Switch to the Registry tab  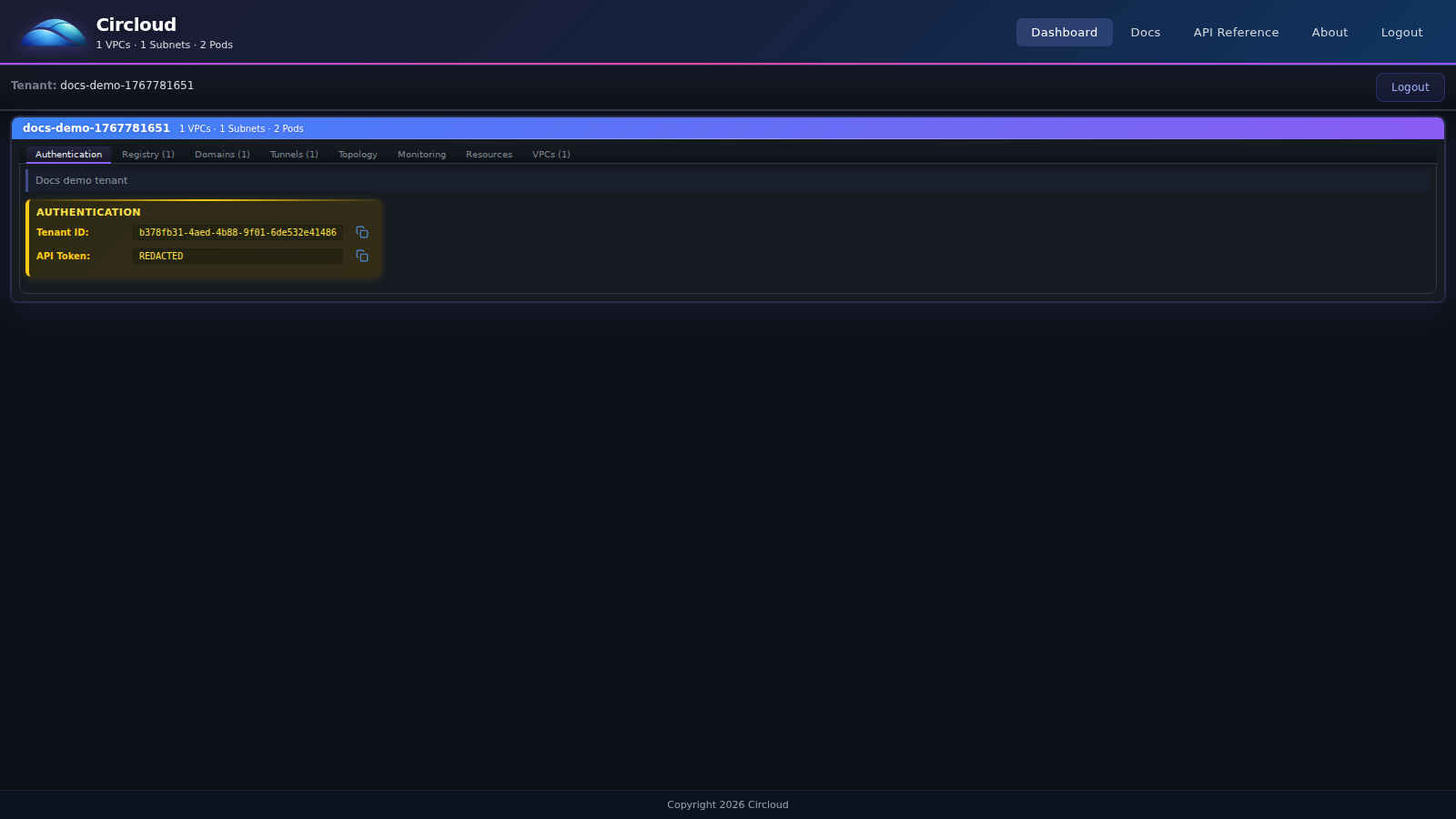[x=147, y=154]
